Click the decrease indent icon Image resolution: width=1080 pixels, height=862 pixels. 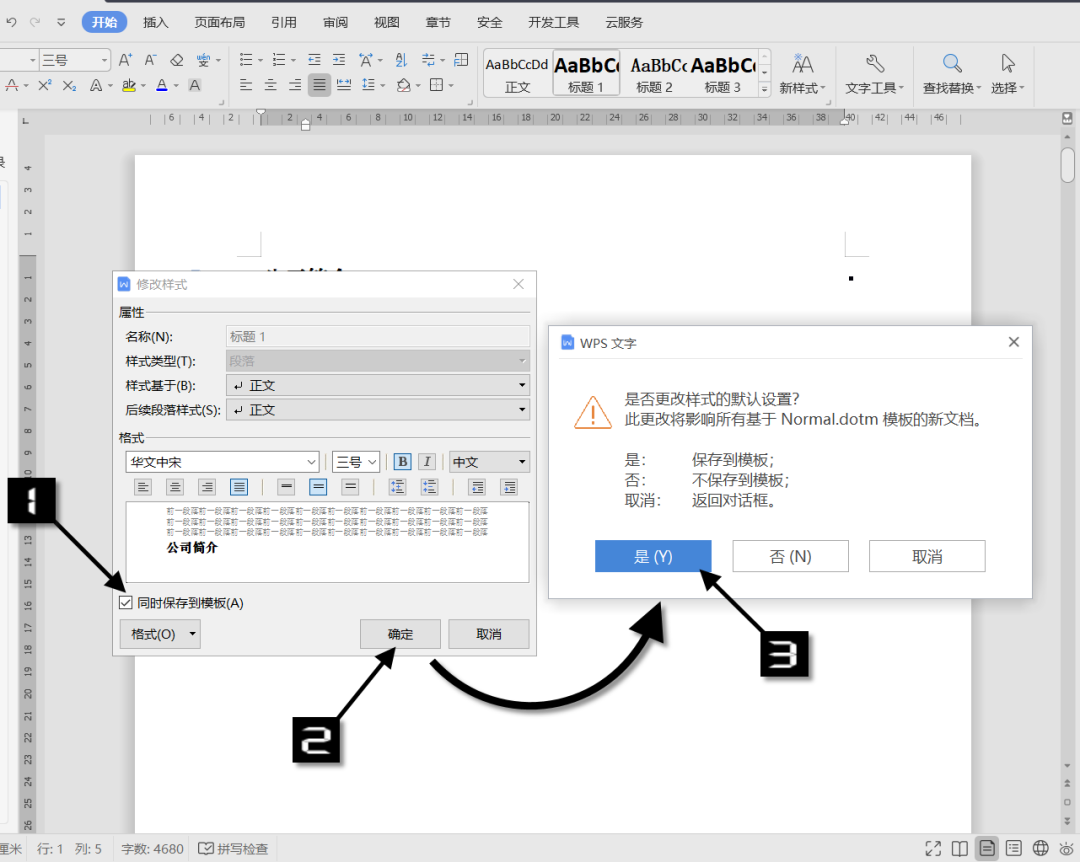point(314,60)
